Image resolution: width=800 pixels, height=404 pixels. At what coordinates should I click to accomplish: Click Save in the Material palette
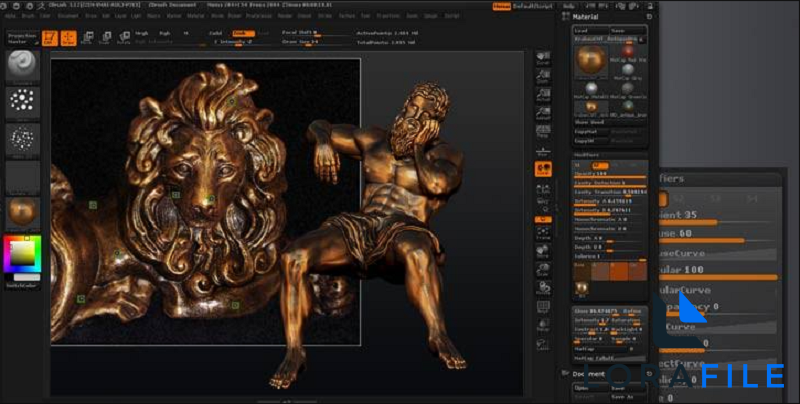[x=628, y=31]
